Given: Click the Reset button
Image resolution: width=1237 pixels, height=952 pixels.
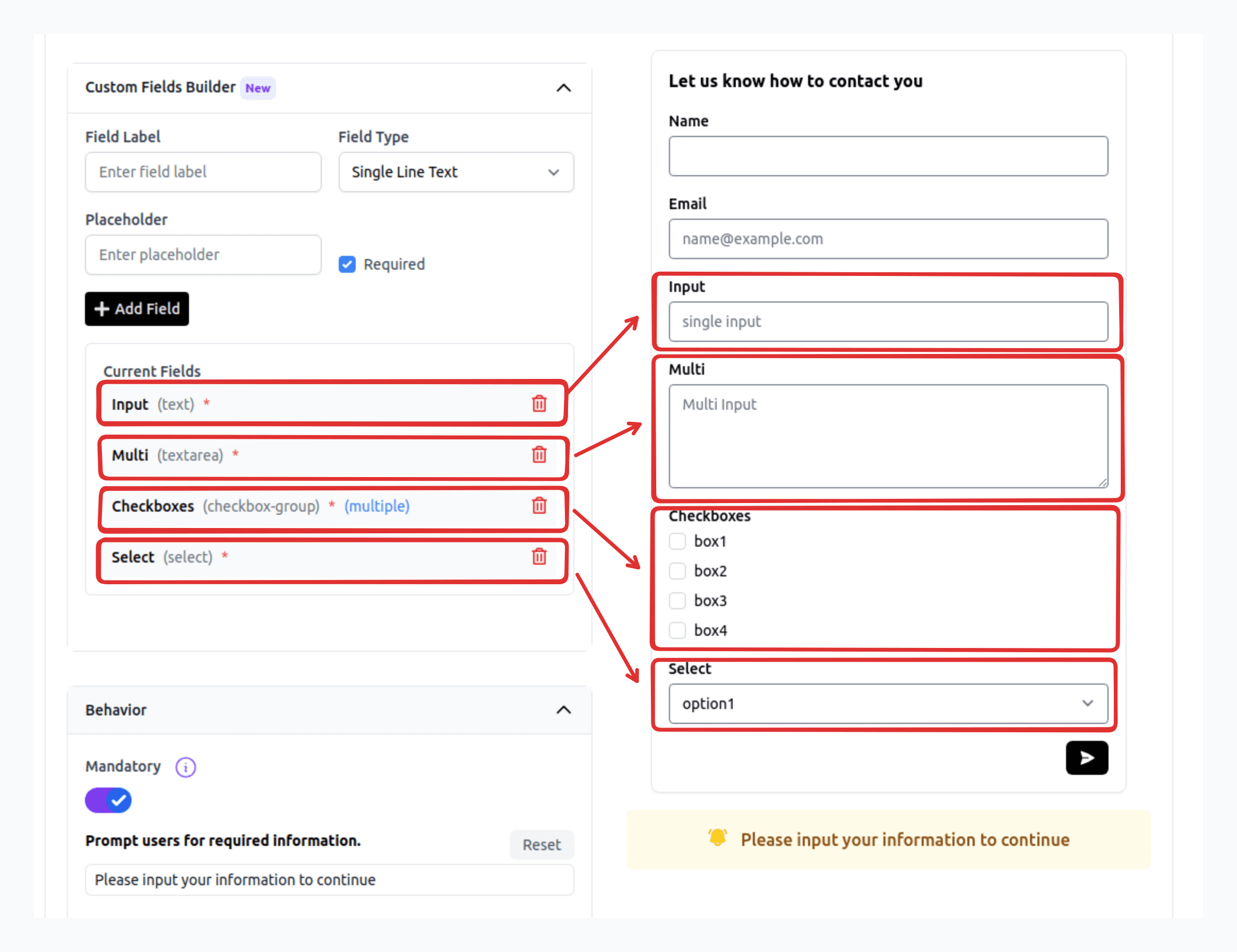Looking at the screenshot, I should coord(541,844).
